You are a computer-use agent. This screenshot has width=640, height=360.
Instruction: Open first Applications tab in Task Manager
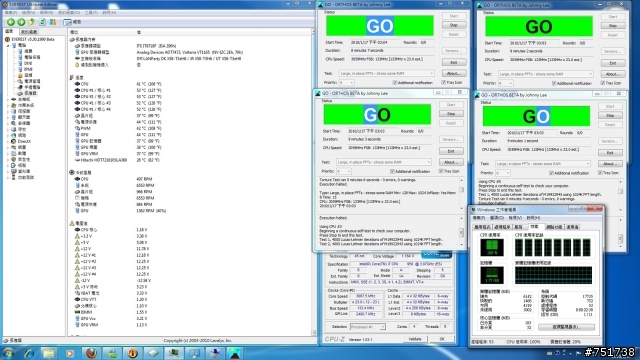482,227
